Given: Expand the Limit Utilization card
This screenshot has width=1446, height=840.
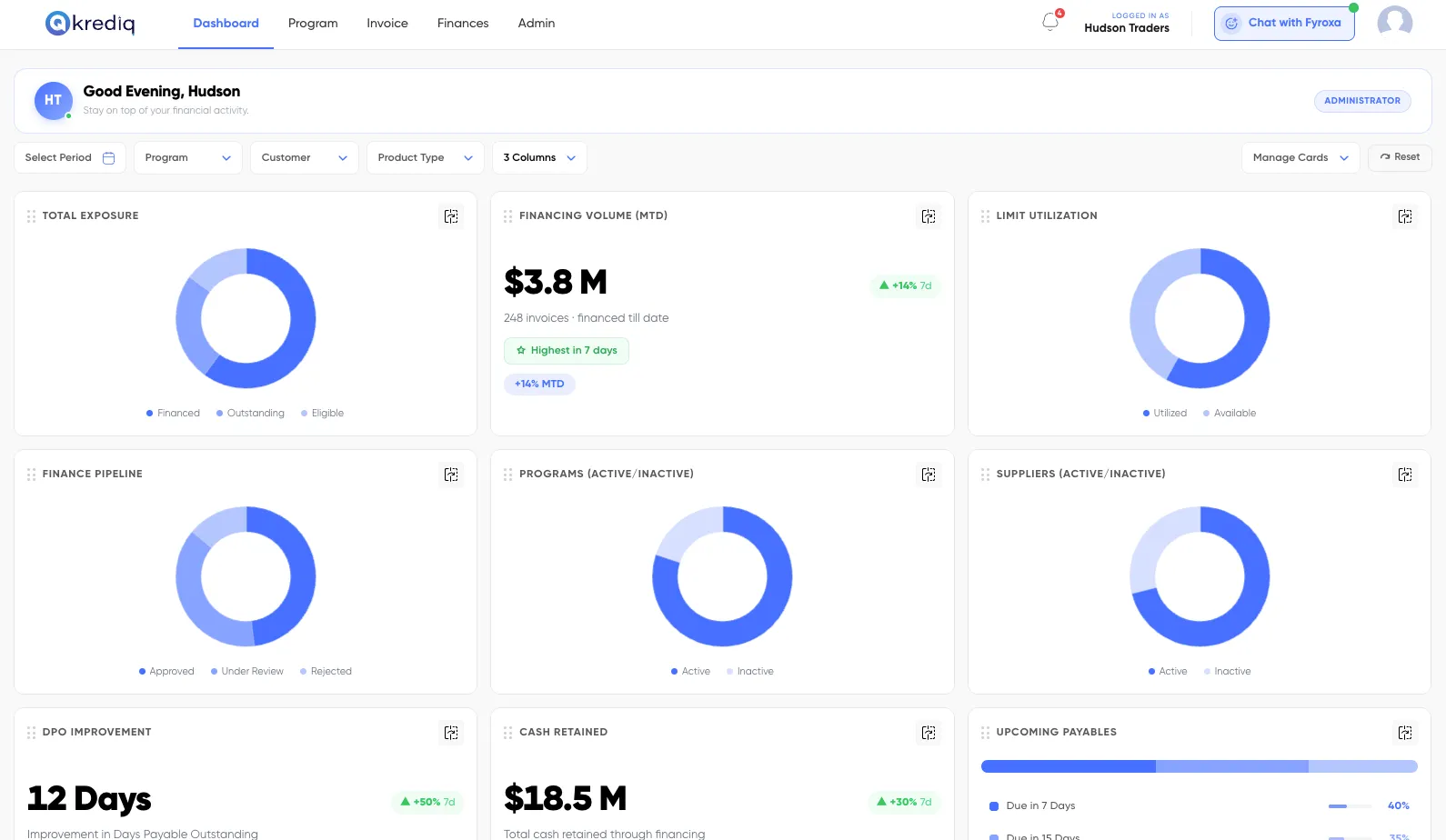Looking at the screenshot, I should pos(1405,216).
